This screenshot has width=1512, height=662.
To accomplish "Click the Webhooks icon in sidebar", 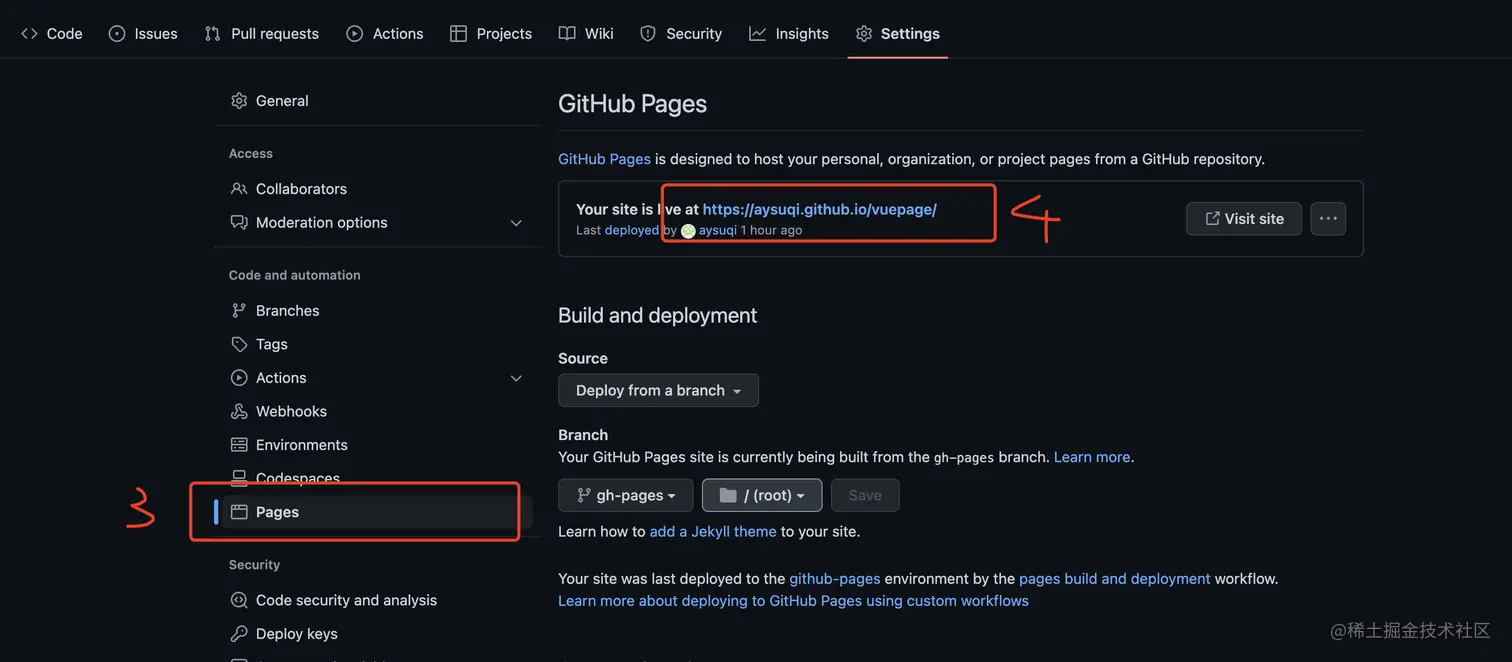I will coord(239,411).
